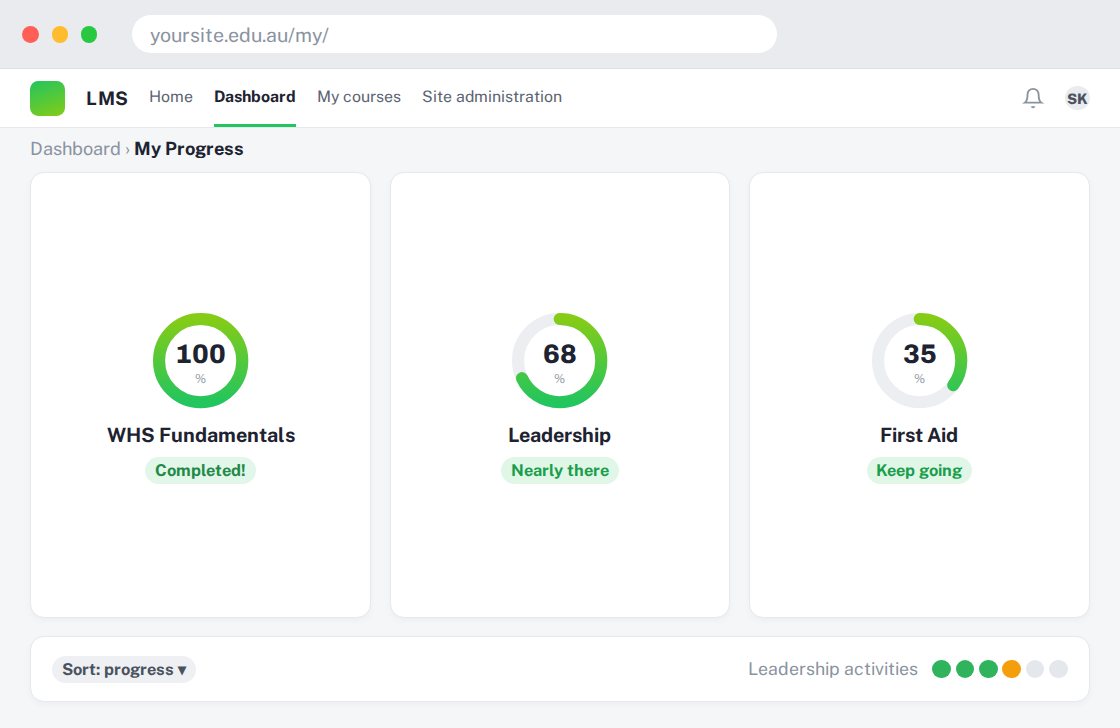Click the Keep going status badge

pos(919,470)
